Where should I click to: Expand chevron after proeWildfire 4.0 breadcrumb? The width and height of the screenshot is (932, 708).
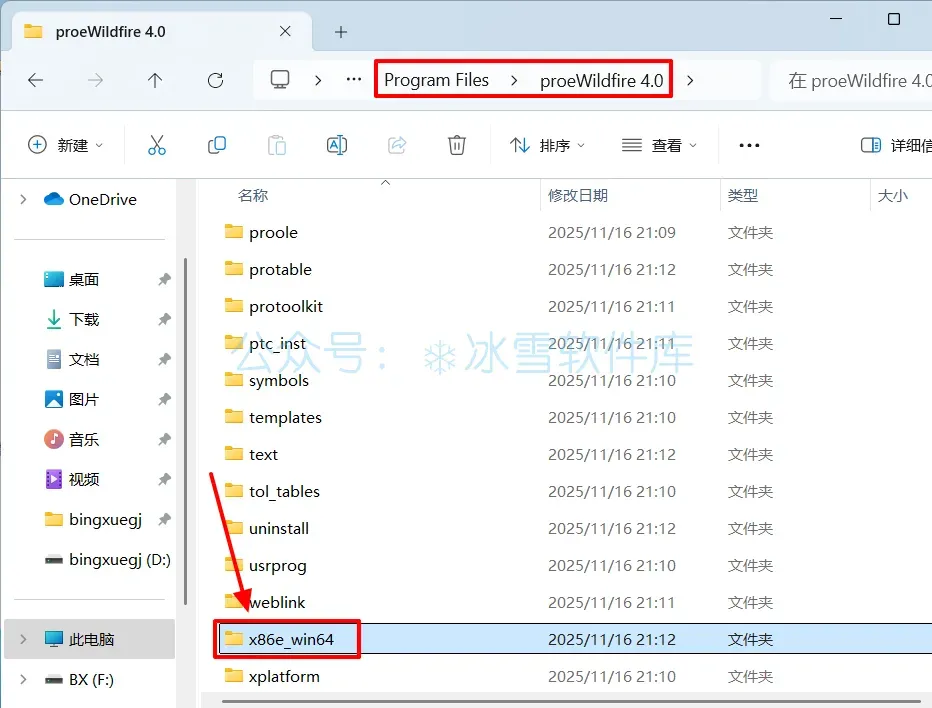tap(690, 80)
